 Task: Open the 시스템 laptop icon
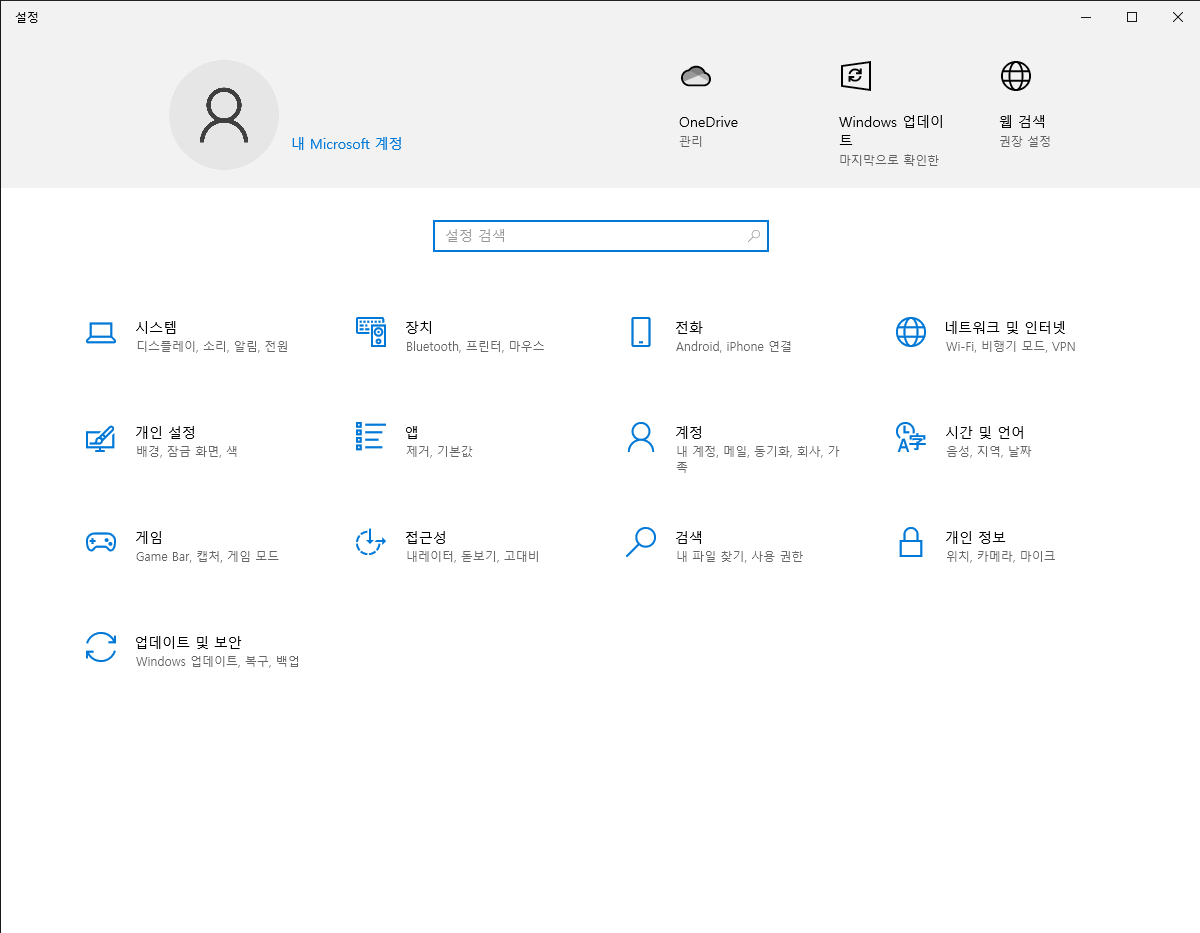[x=101, y=333]
